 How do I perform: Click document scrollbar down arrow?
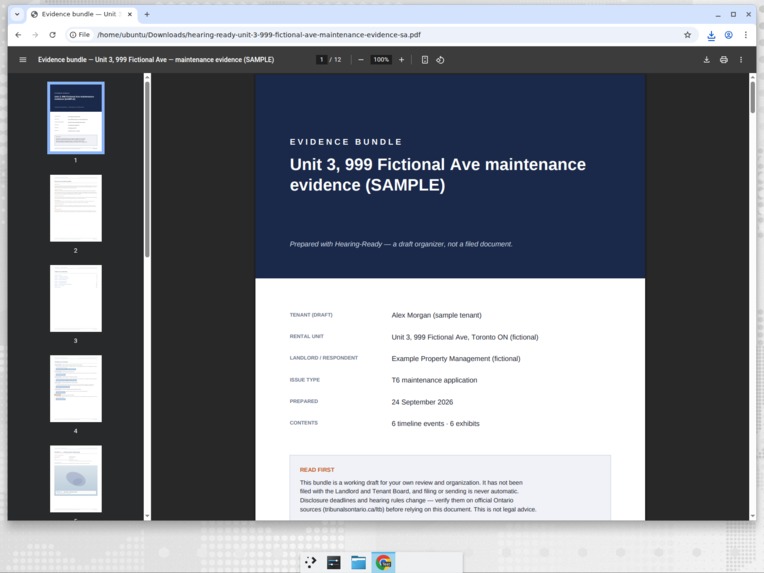[x=752, y=516]
